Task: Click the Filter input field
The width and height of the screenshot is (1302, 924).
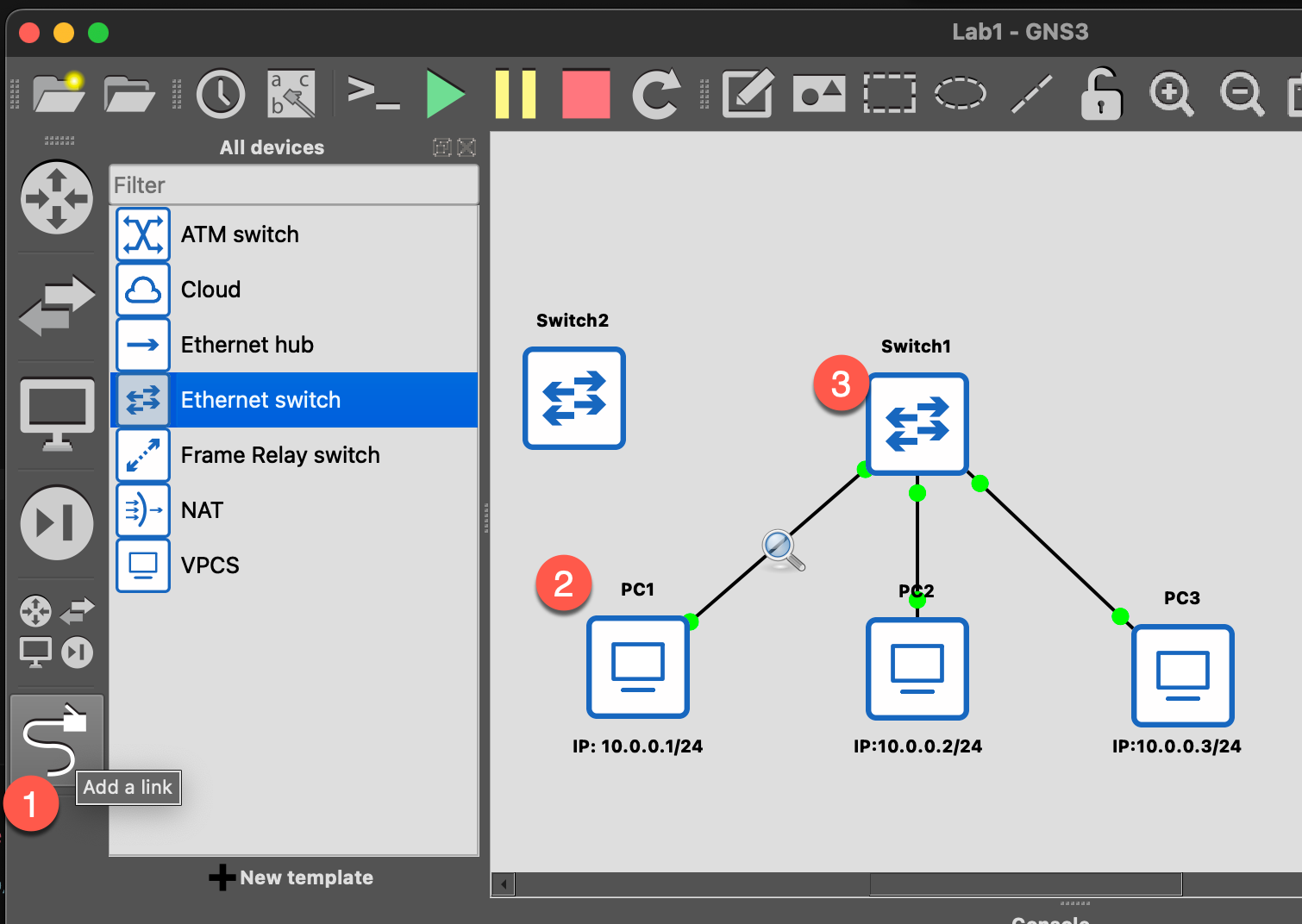Action: [294, 185]
